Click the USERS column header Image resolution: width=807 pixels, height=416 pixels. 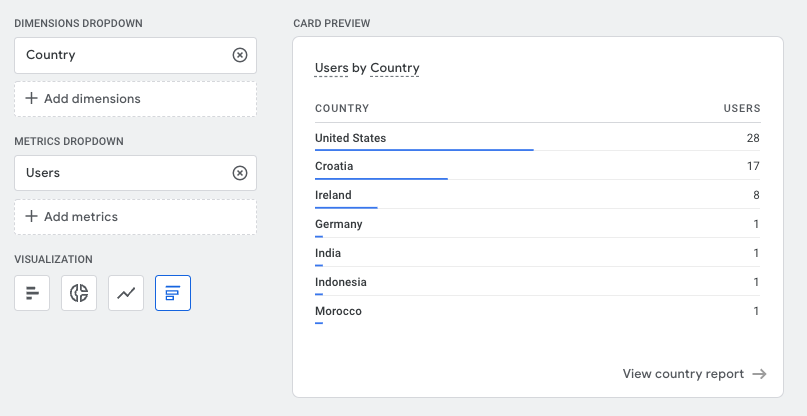click(742, 108)
